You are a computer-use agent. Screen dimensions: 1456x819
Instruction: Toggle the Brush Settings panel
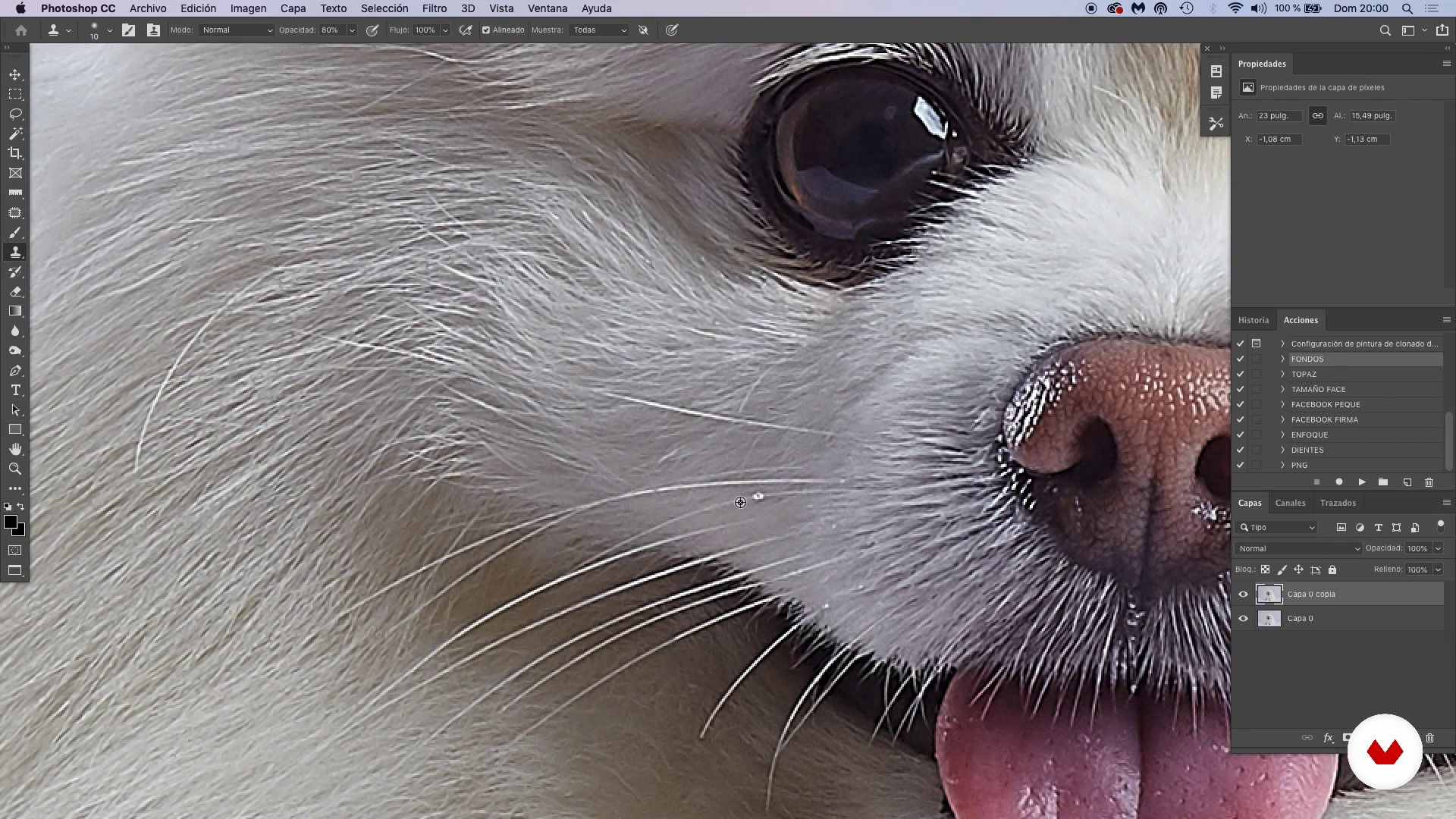tap(129, 30)
